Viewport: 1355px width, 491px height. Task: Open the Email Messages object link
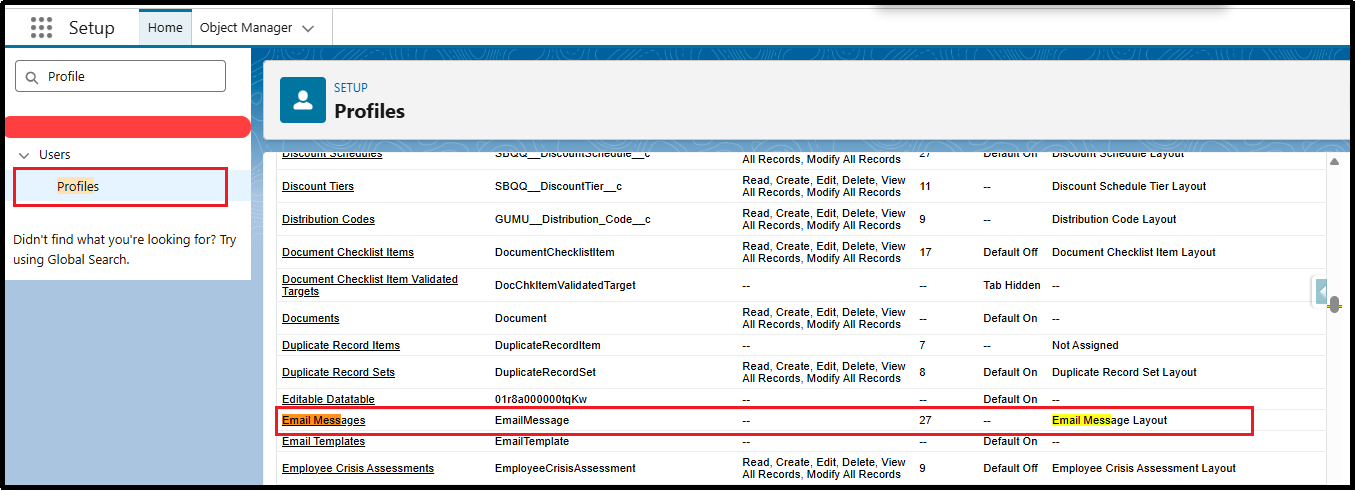click(323, 421)
